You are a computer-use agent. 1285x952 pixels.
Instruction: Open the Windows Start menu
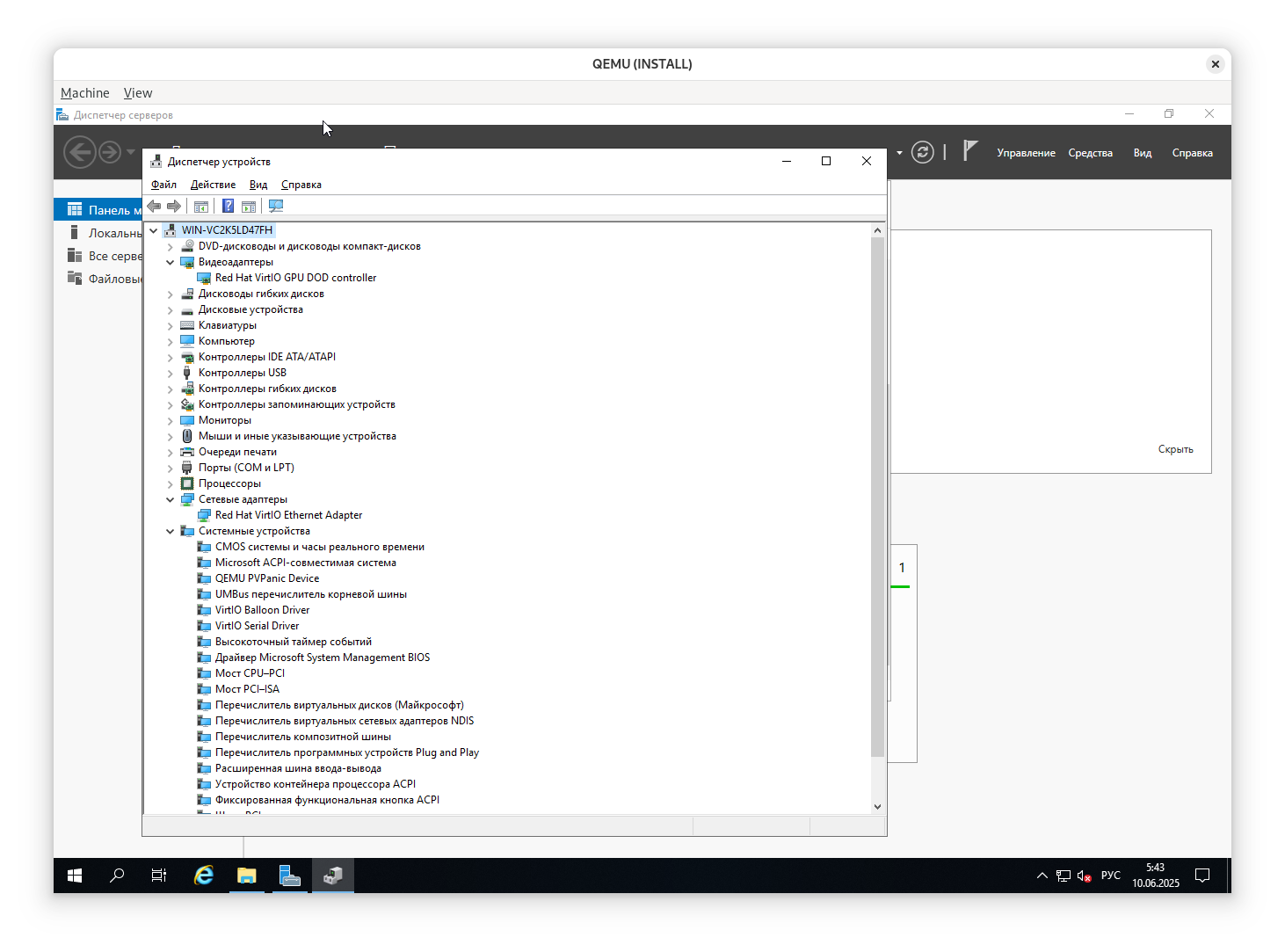pos(75,876)
